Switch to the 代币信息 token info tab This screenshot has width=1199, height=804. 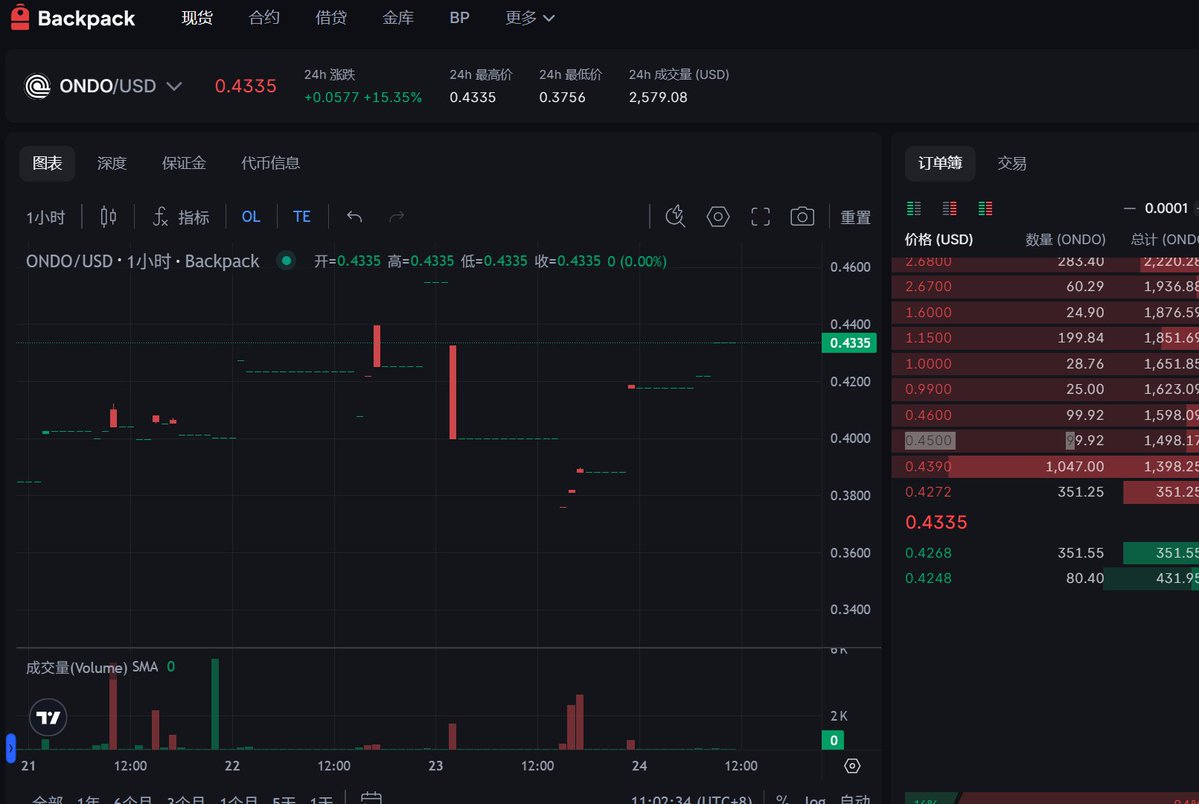pyautogui.click(x=271, y=163)
